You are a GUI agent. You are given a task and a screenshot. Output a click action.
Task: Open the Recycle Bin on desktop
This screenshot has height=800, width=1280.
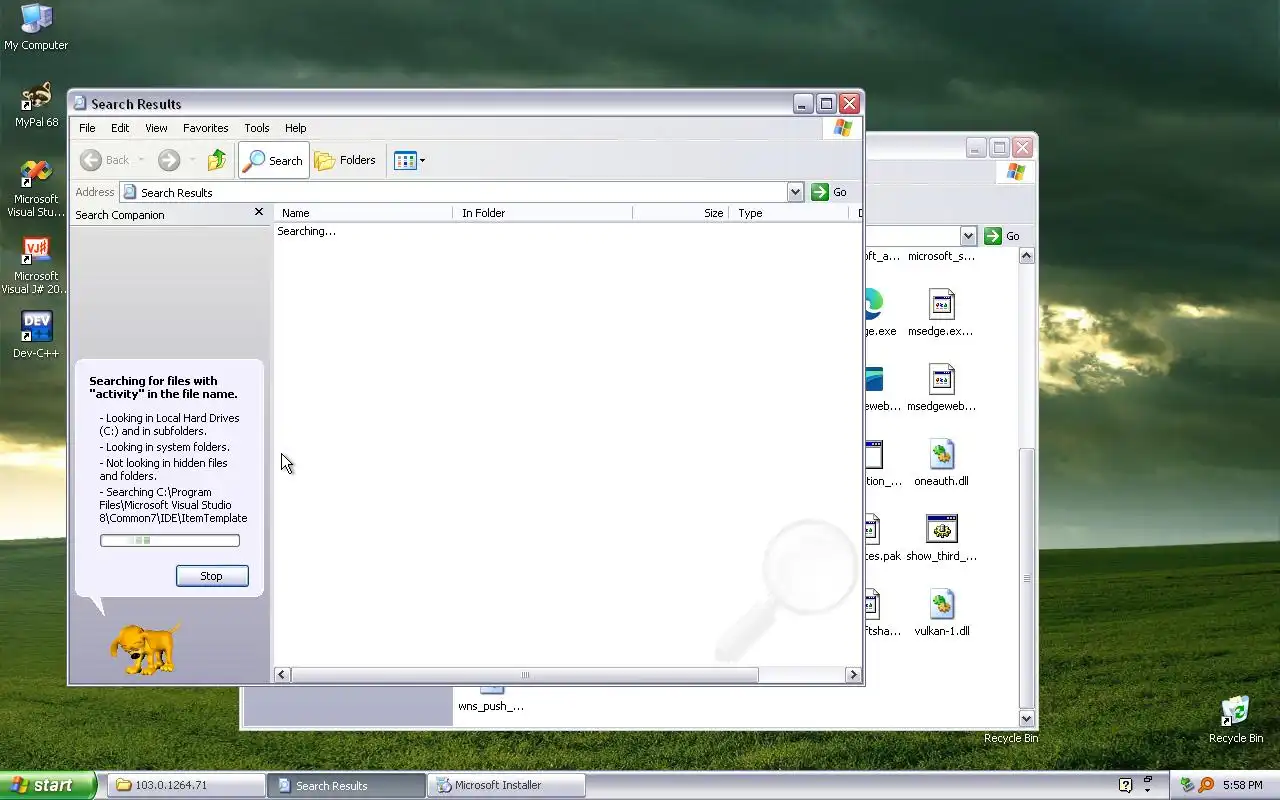(1236, 720)
